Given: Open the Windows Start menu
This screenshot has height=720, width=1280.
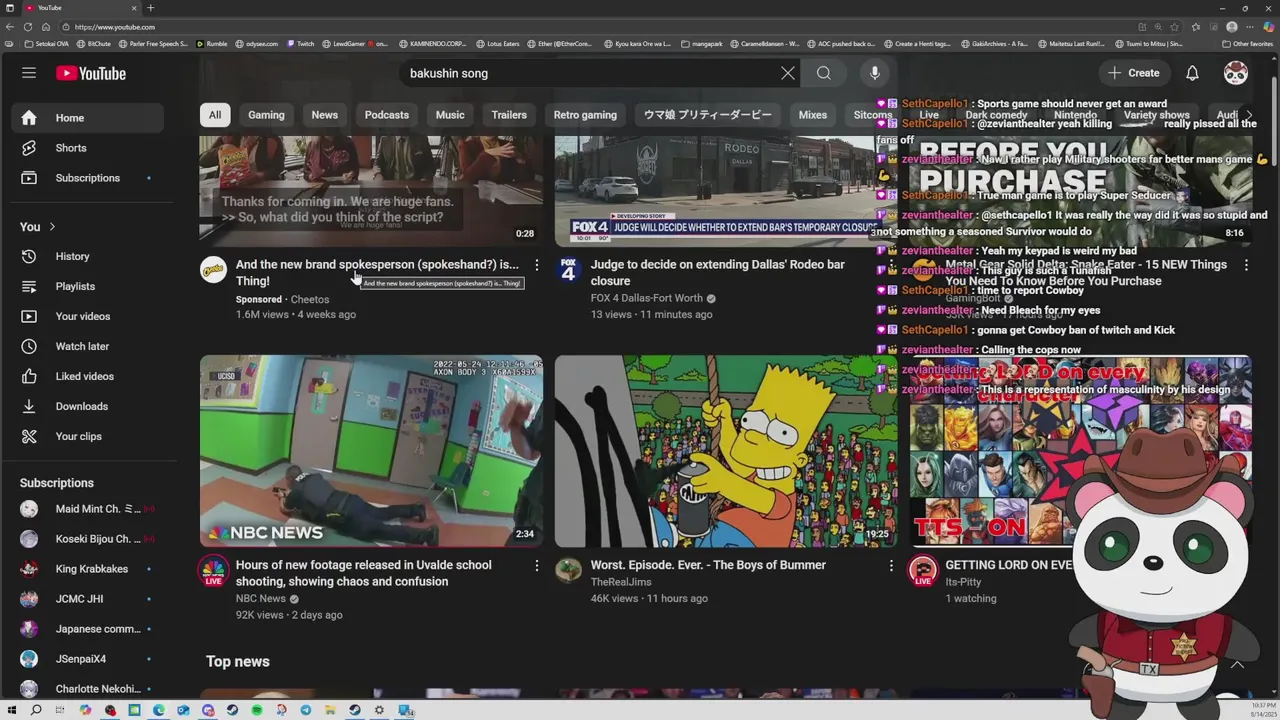Looking at the screenshot, I should point(12,710).
